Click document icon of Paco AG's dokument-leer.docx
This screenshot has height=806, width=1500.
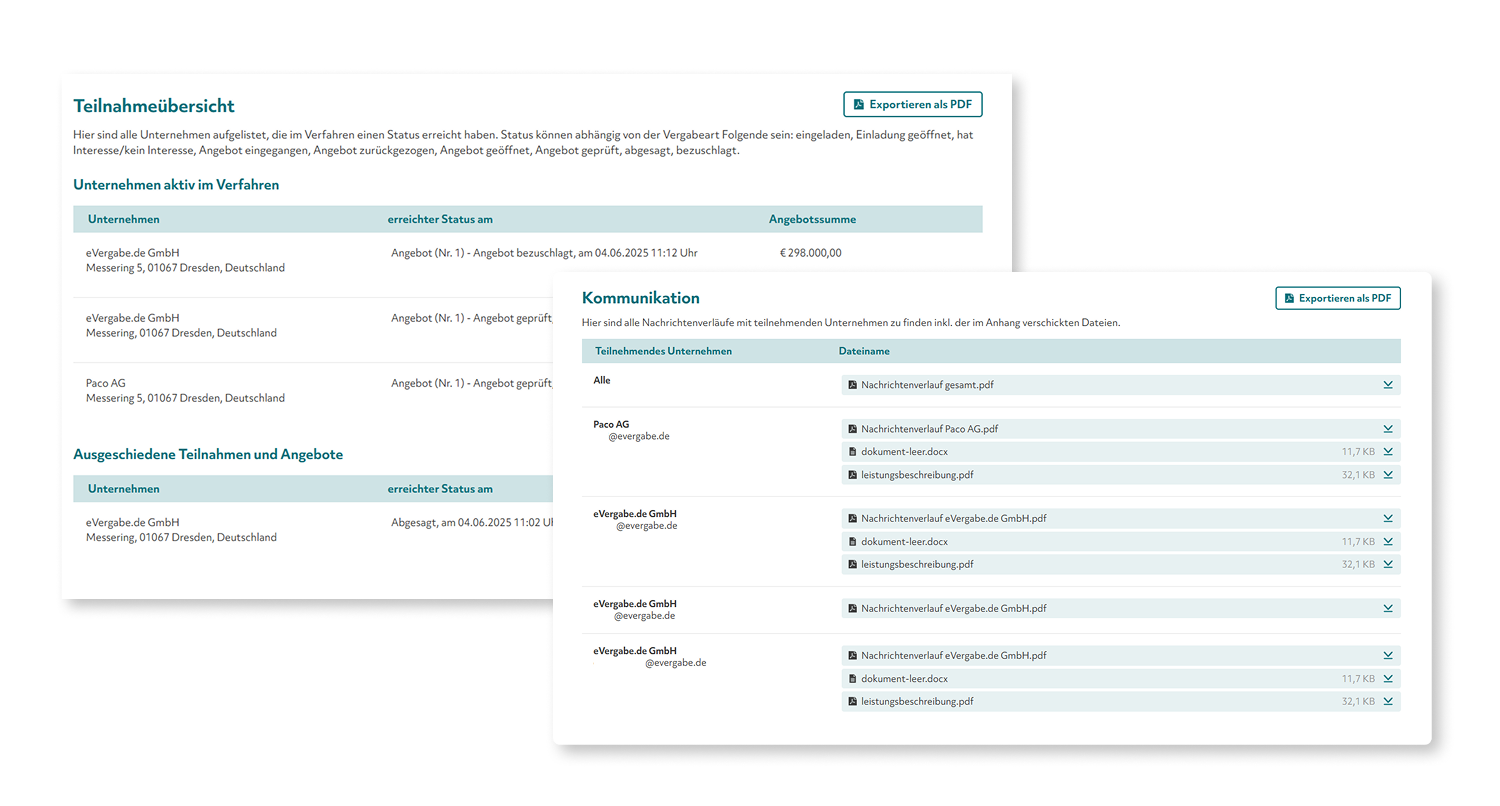click(853, 452)
